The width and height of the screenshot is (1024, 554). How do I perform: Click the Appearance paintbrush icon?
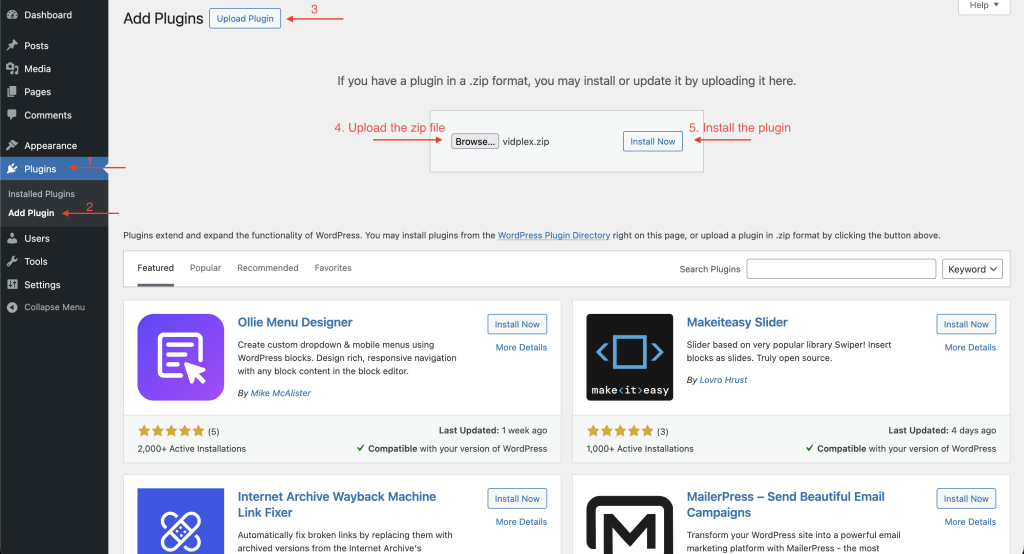(12, 146)
